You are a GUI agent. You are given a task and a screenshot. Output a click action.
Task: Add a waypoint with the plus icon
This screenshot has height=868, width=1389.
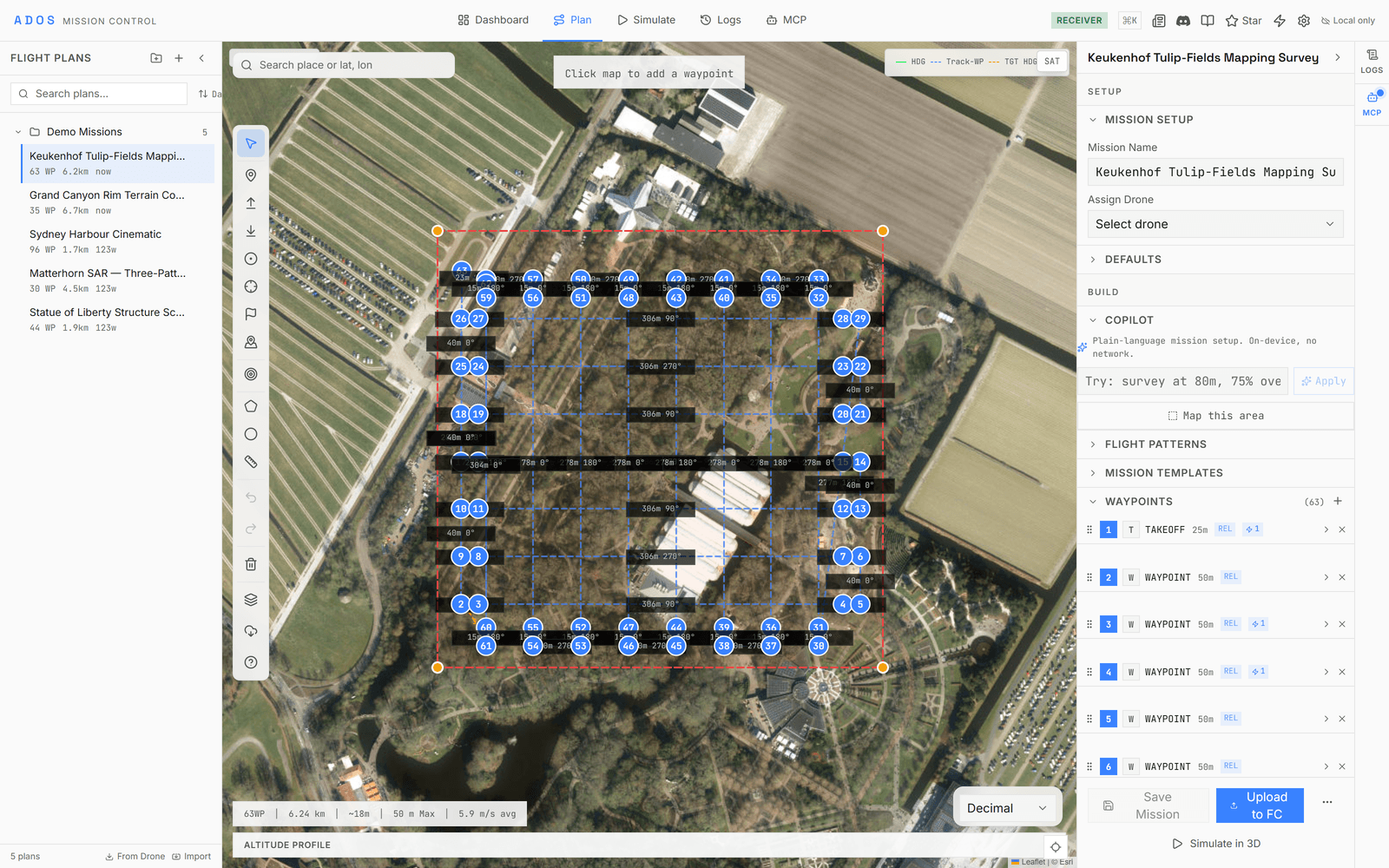[1338, 501]
